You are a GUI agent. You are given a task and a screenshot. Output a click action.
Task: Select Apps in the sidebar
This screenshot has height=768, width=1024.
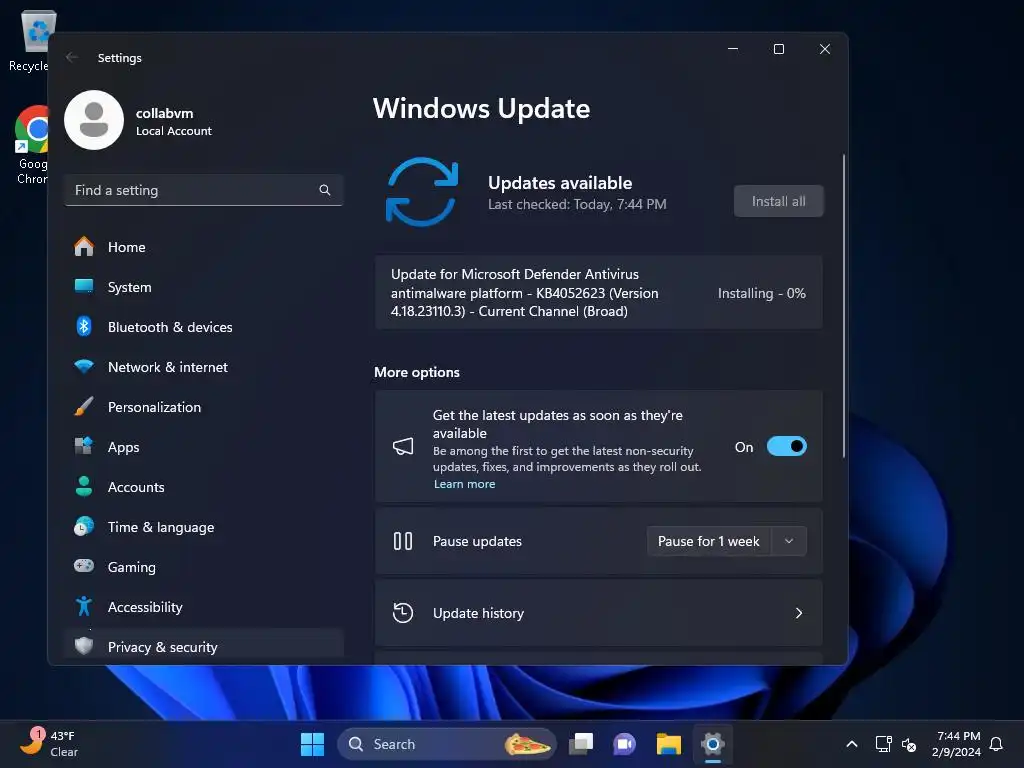204,447
